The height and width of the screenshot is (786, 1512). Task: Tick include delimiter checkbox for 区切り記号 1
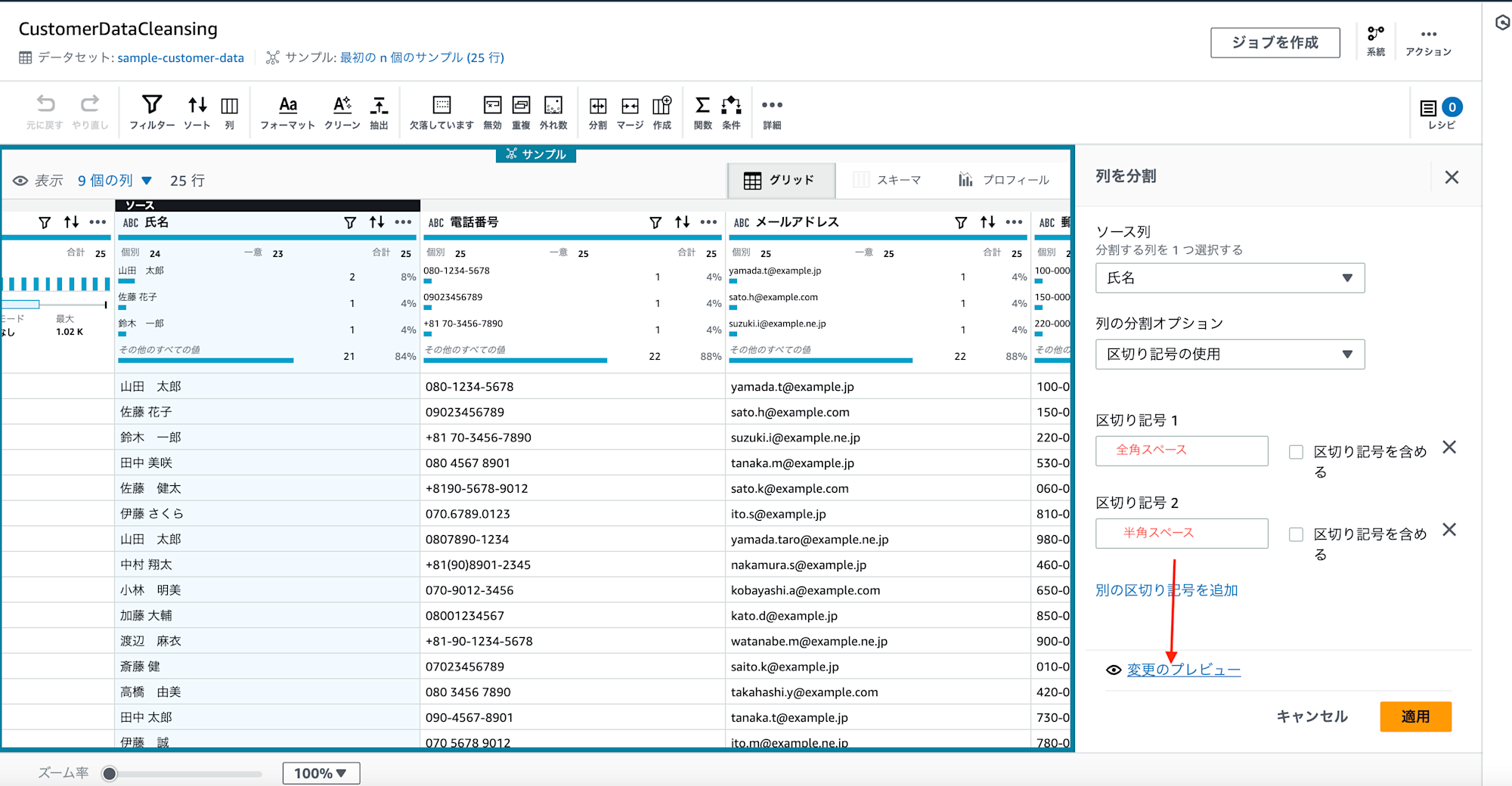1296,452
